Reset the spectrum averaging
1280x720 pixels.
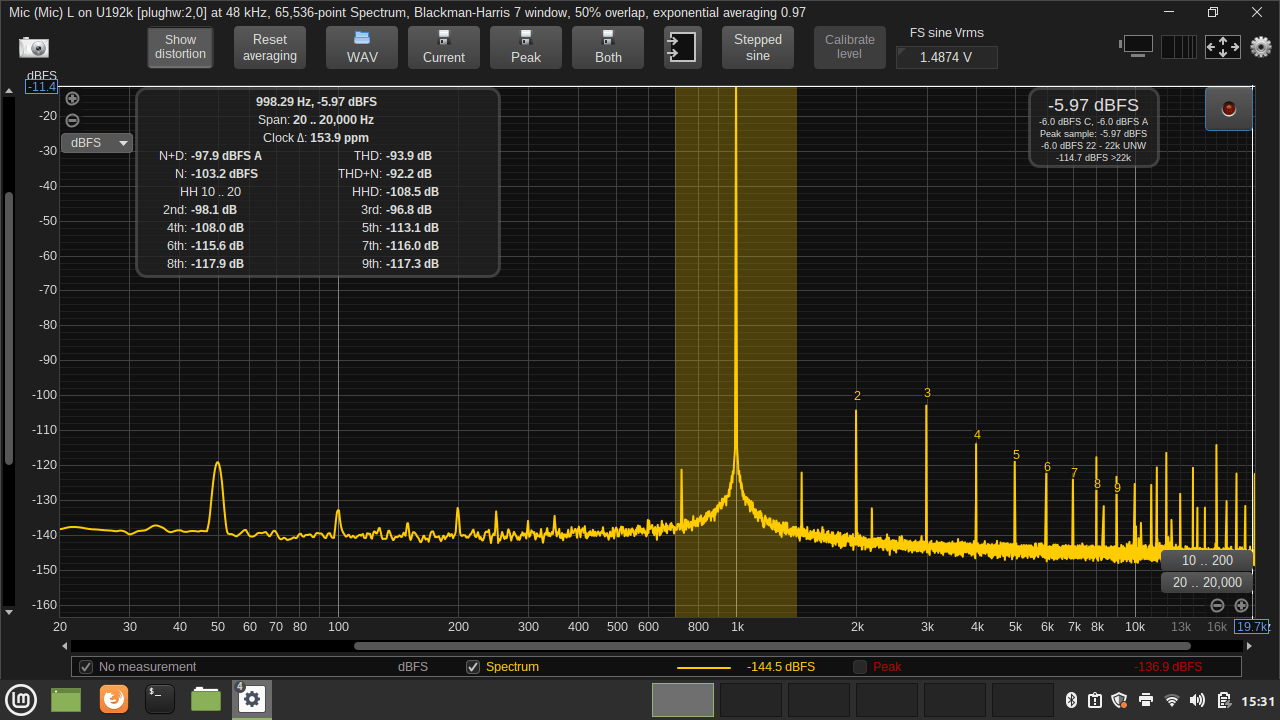(x=270, y=47)
